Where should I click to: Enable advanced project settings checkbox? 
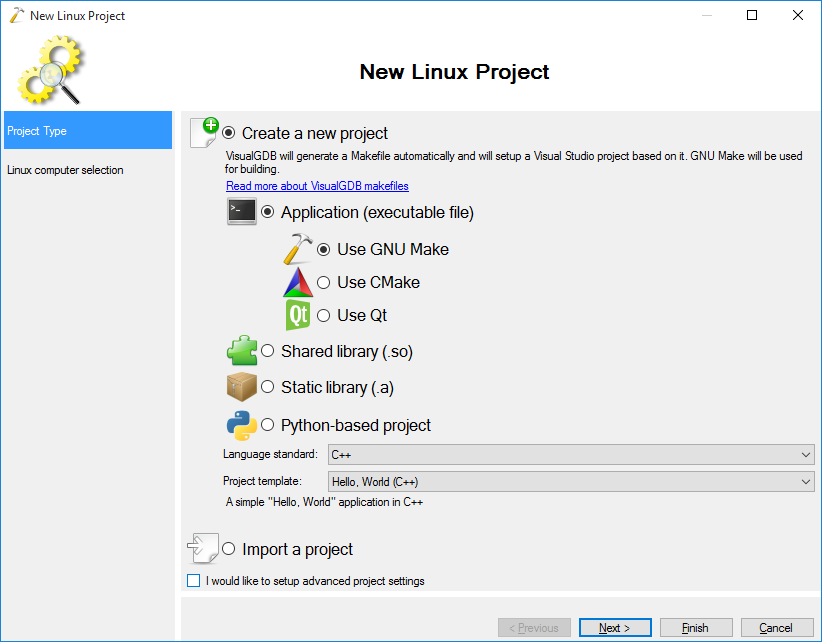(193, 581)
